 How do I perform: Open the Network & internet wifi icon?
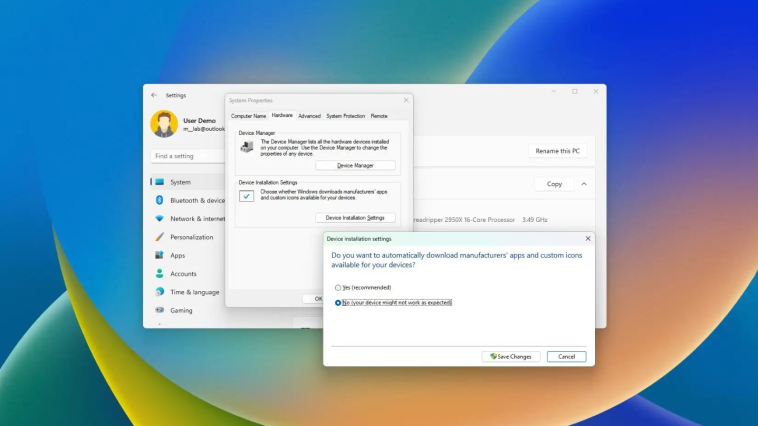pos(159,218)
